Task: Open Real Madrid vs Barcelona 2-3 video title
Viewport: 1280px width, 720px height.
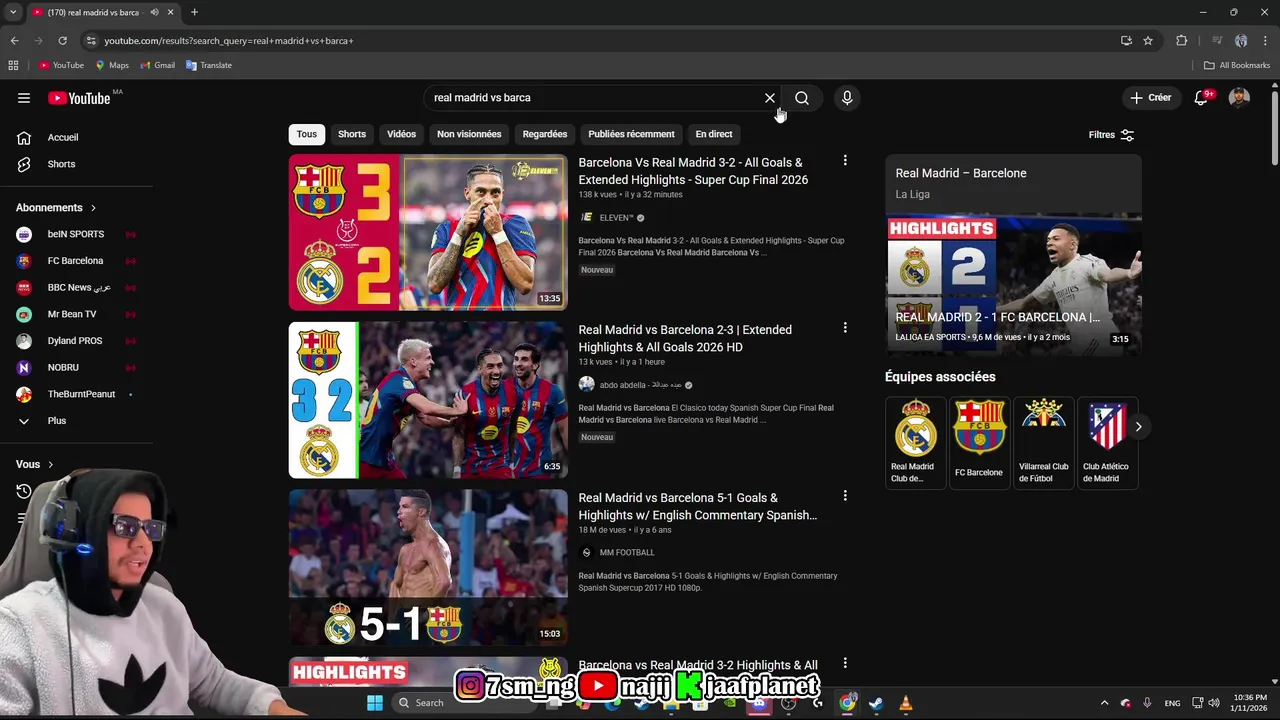Action: coord(685,338)
